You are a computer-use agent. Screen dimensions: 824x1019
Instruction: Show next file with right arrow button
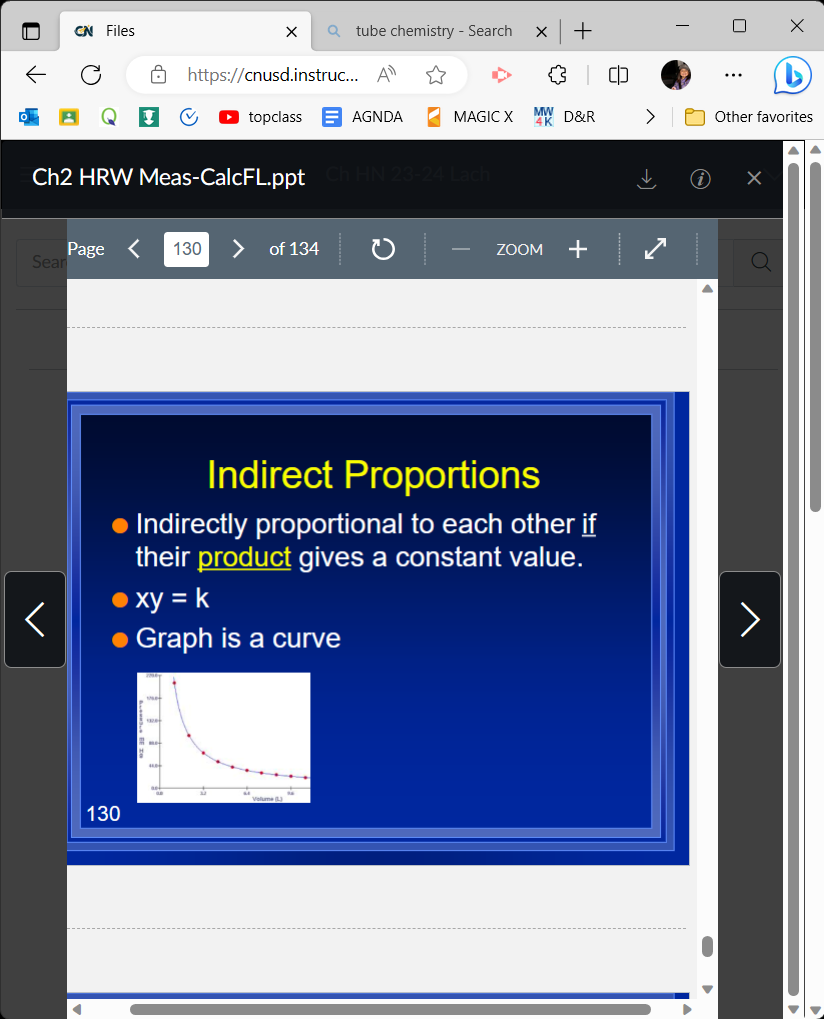tap(750, 619)
